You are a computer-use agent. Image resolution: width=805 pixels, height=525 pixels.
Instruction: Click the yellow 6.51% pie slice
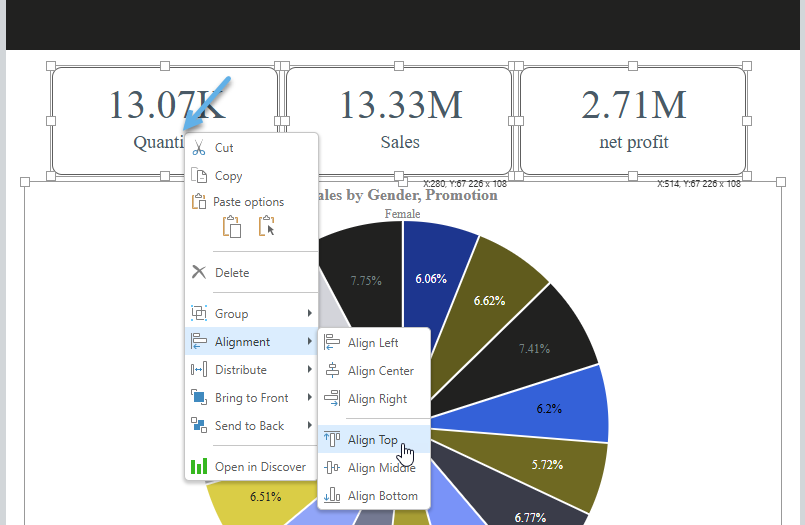click(x=265, y=496)
